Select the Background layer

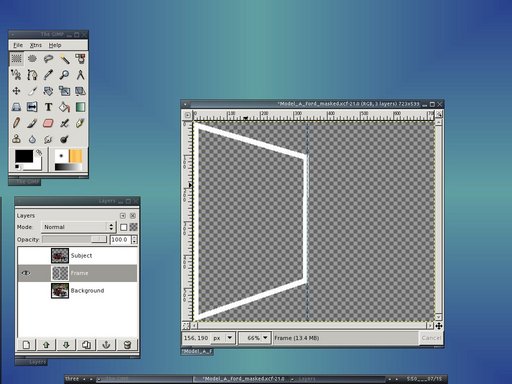[77, 291]
